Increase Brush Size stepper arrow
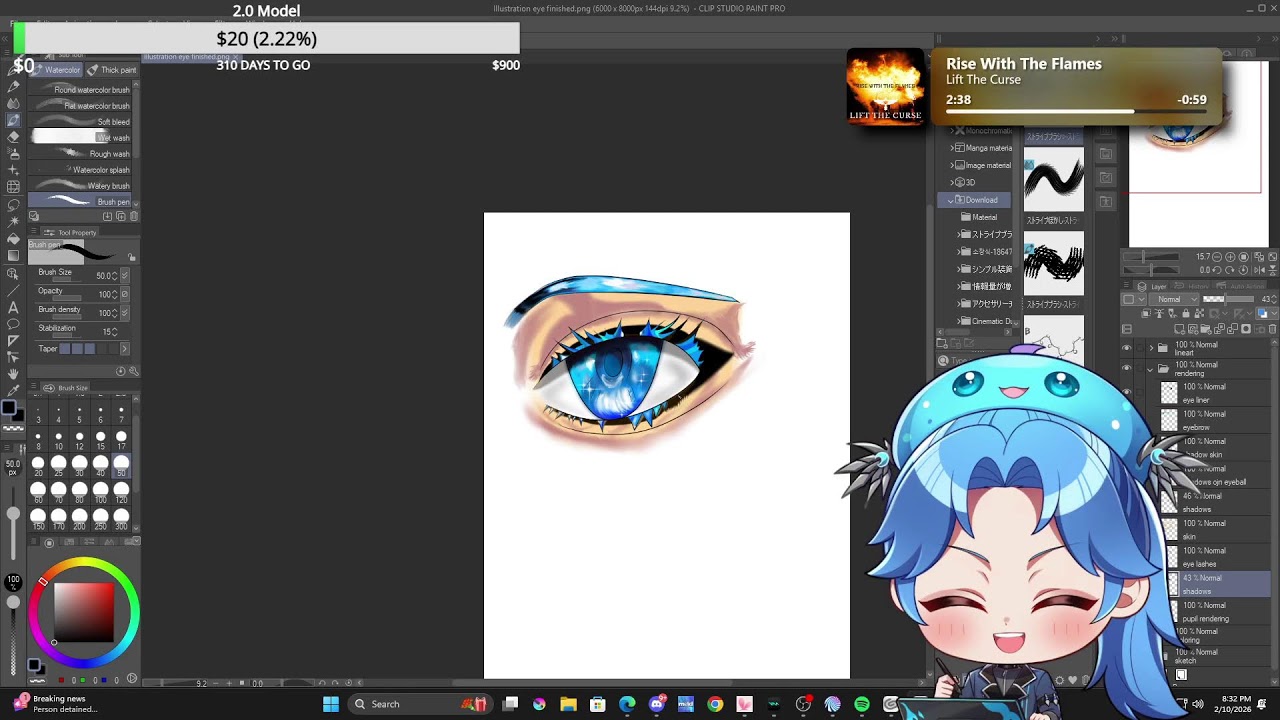1280x720 pixels. tap(115, 272)
